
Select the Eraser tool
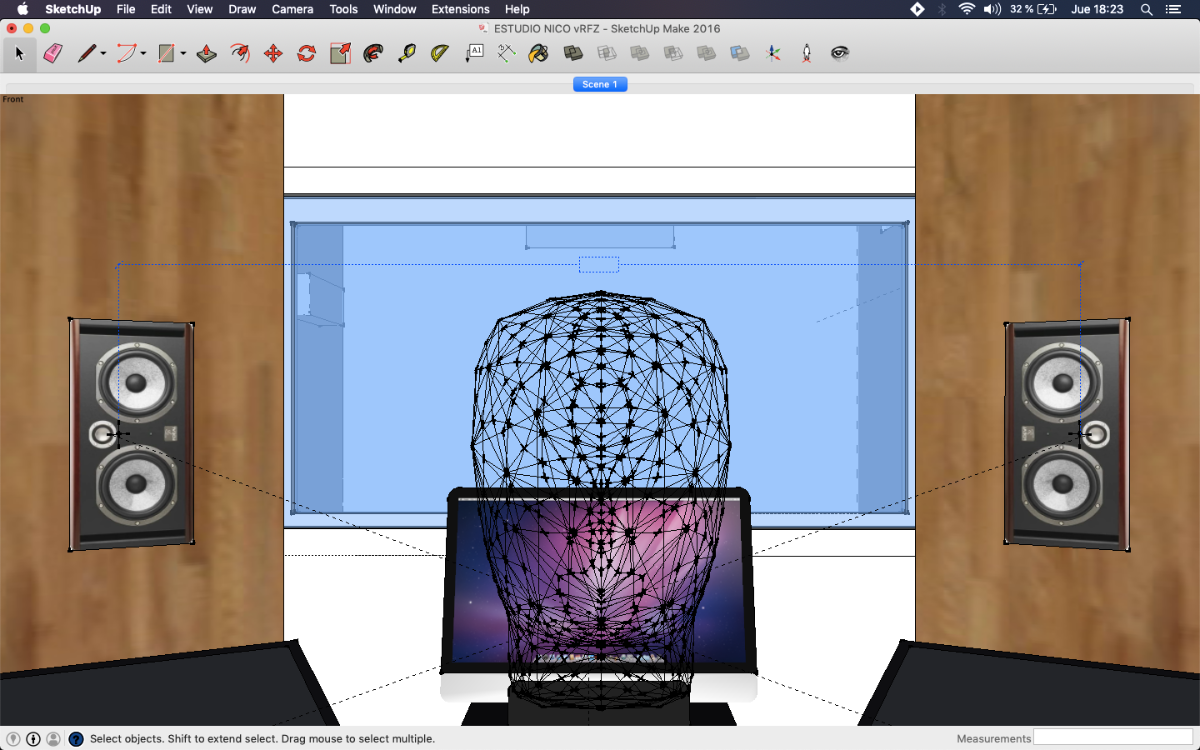point(53,53)
